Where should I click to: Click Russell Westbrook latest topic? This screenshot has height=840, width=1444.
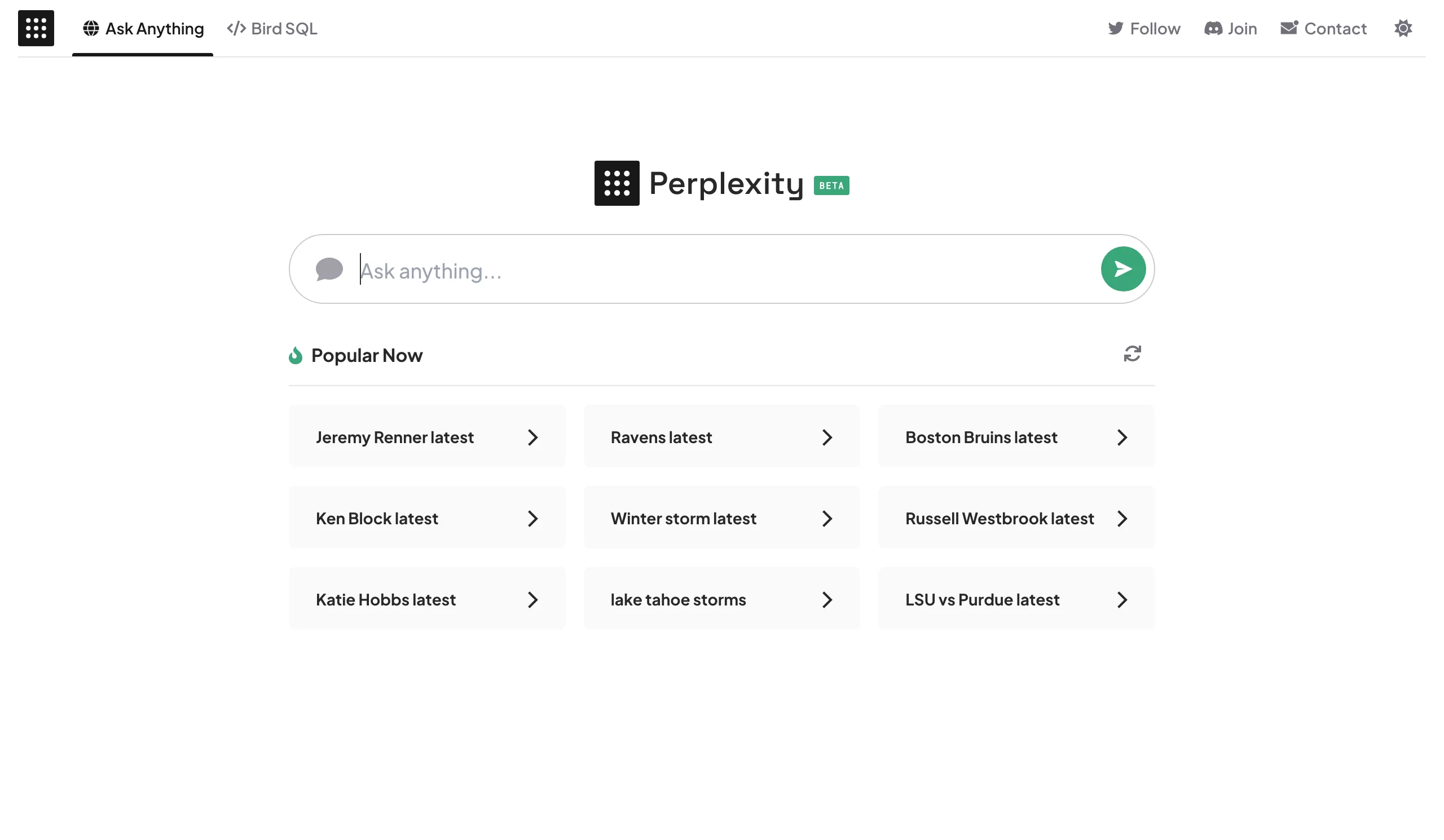tap(1016, 517)
